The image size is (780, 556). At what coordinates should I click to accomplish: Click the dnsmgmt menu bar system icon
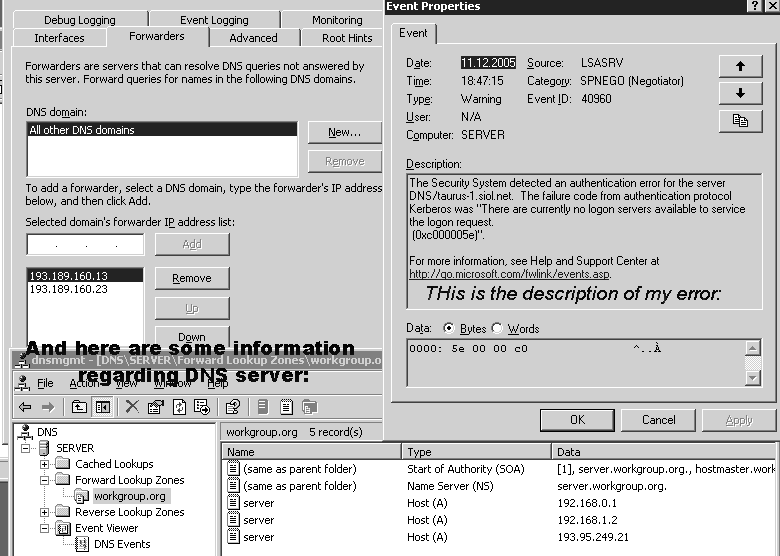[22, 383]
